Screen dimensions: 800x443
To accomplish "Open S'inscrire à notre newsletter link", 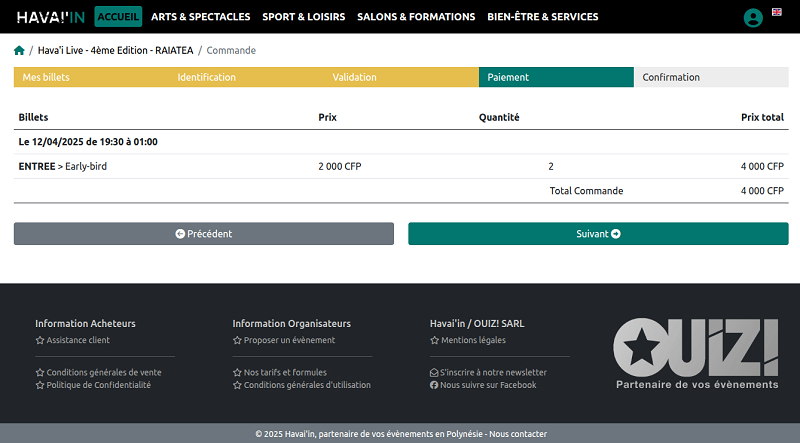I will click(493, 372).
